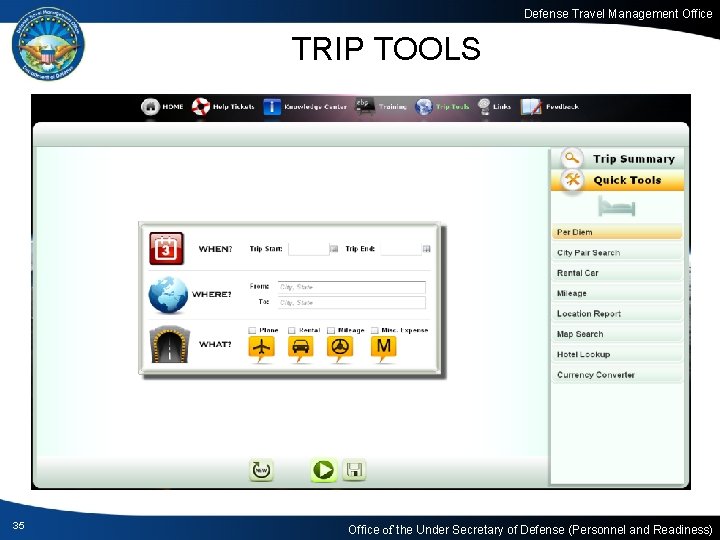
Task: Open the Training menu item
Action: click(393, 107)
